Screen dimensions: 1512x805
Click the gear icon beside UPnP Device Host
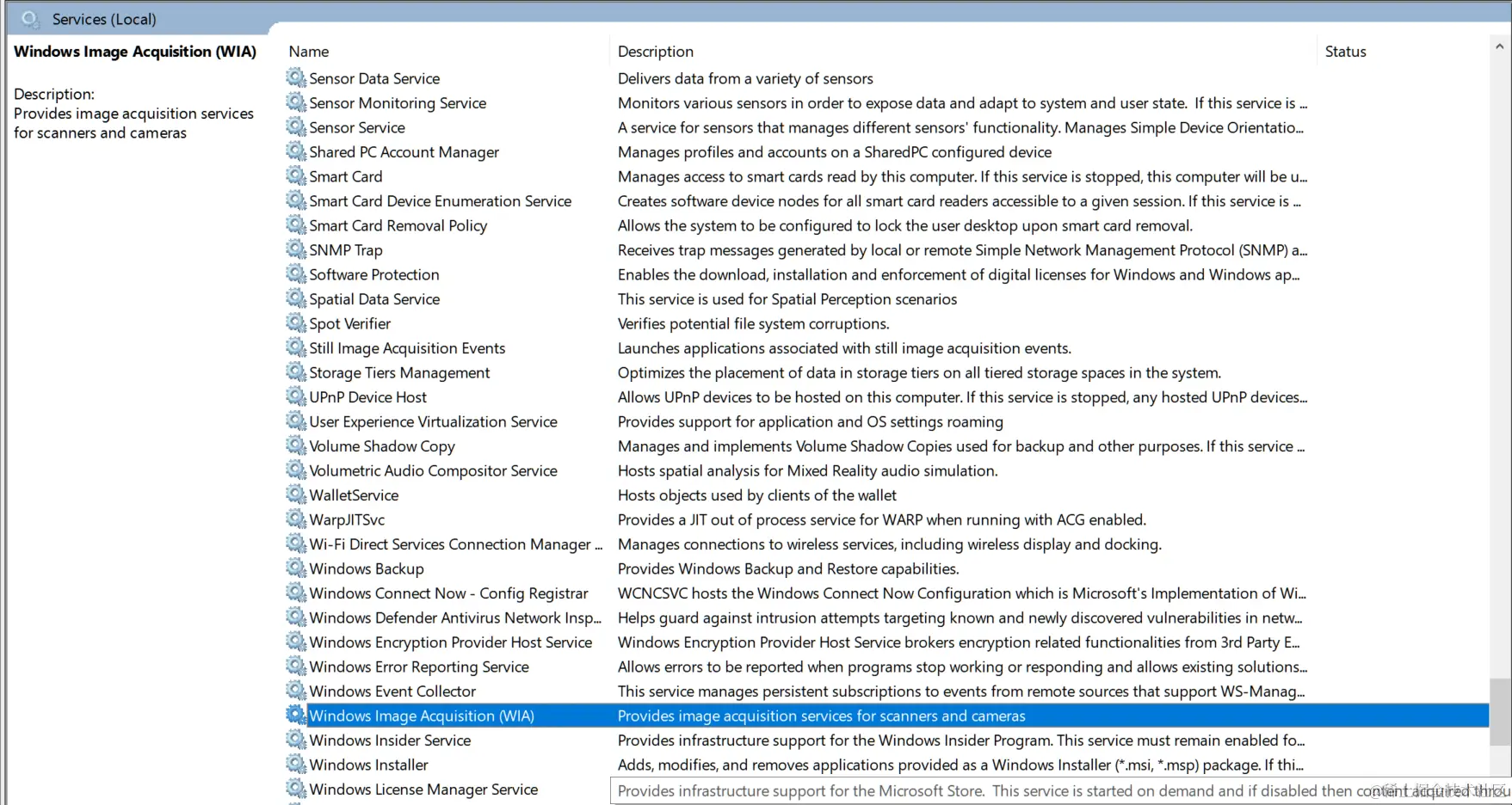pyautogui.click(x=296, y=396)
